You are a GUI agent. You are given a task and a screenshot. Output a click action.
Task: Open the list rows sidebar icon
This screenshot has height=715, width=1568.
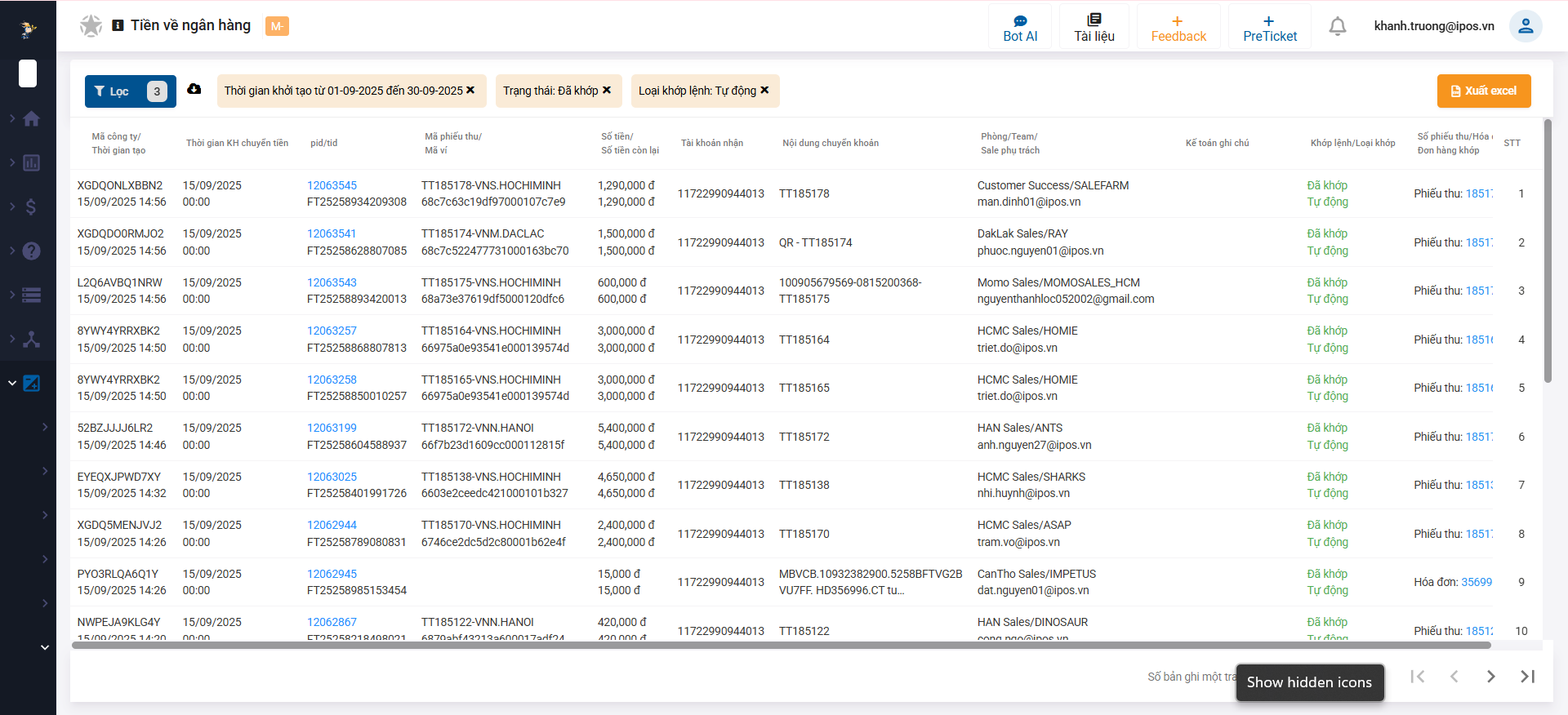(x=31, y=295)
